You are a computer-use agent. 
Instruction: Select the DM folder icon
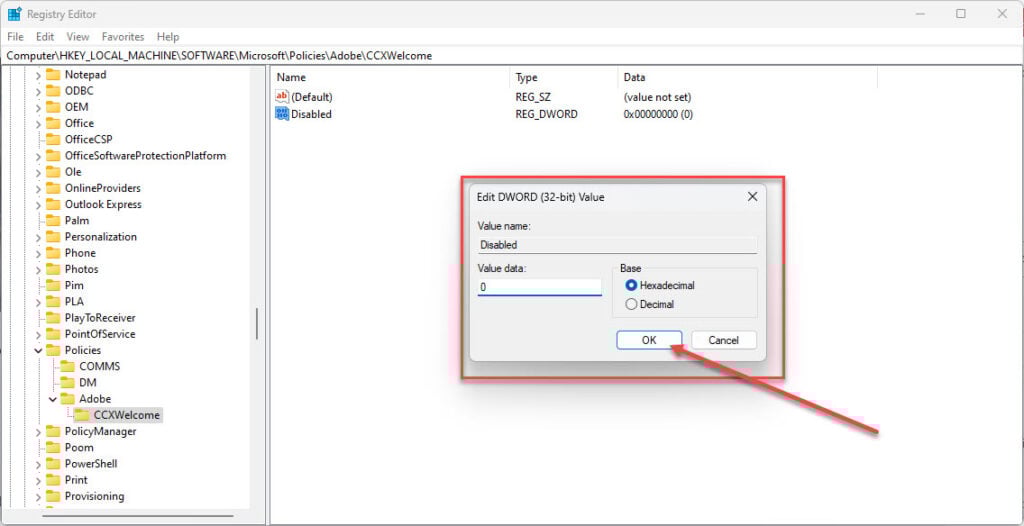coord(68,383)
